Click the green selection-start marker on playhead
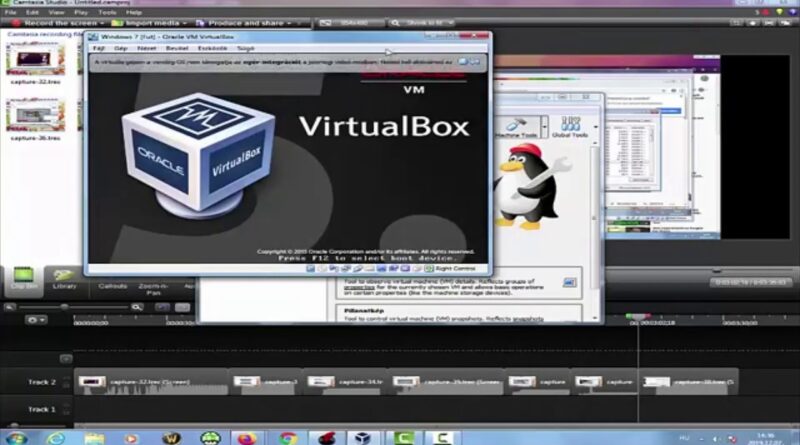 click(x=630, y=317)
